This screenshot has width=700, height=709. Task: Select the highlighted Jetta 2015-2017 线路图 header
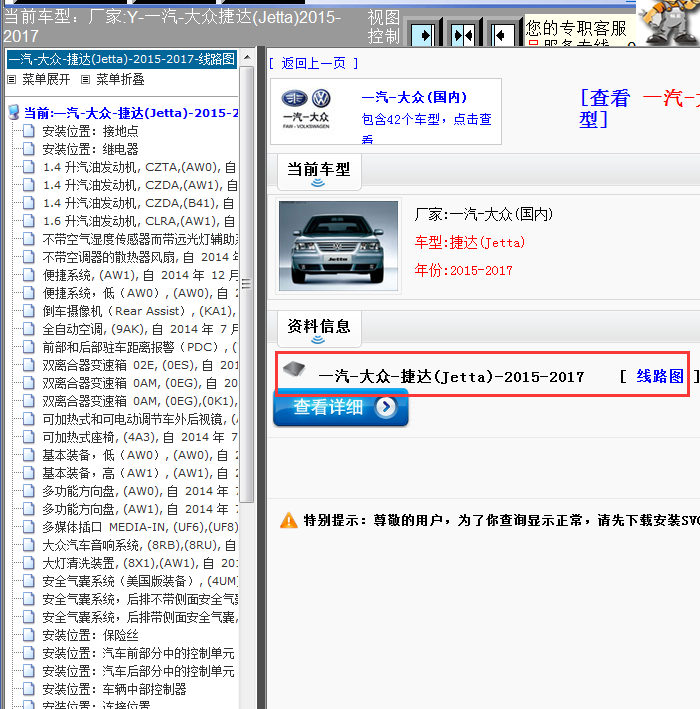(121, 59)
